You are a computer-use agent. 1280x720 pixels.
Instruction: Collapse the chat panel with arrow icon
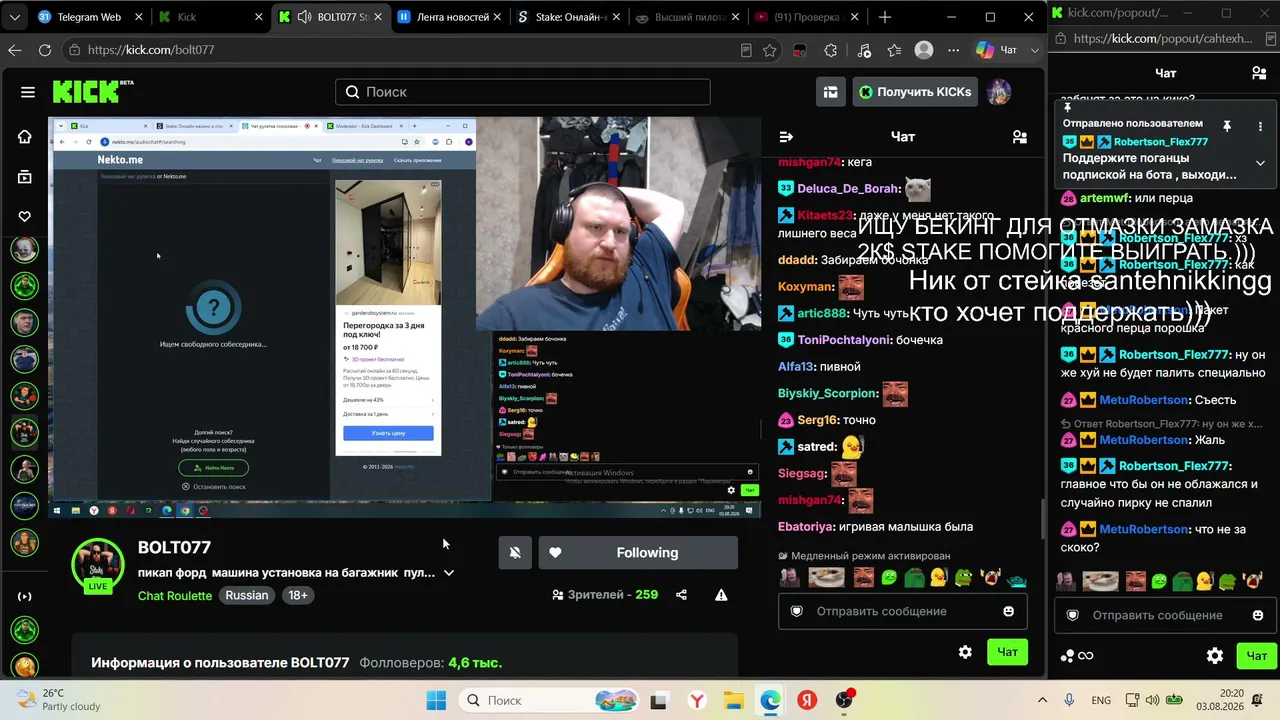[x=786, y=137]
